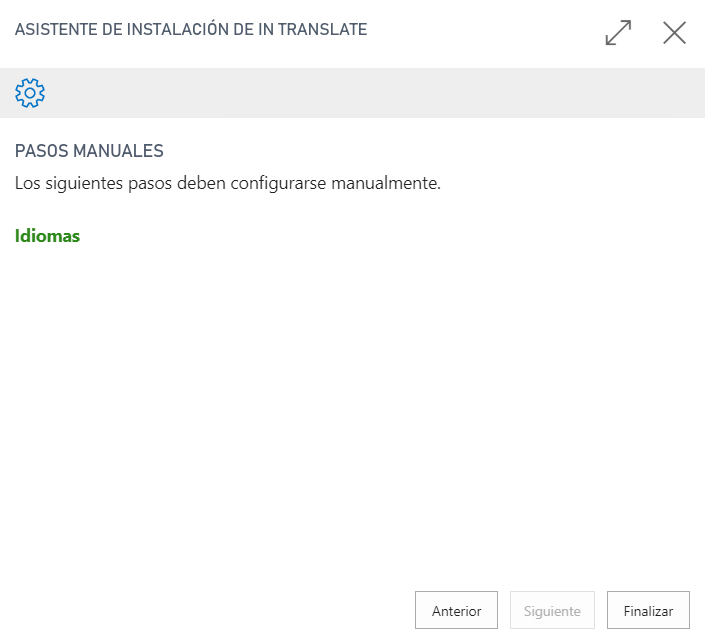Click the word 'MANUALES' in the heading
Image resolution: width=705 pixels, height=641 pixels.
[x=118, y=151]
